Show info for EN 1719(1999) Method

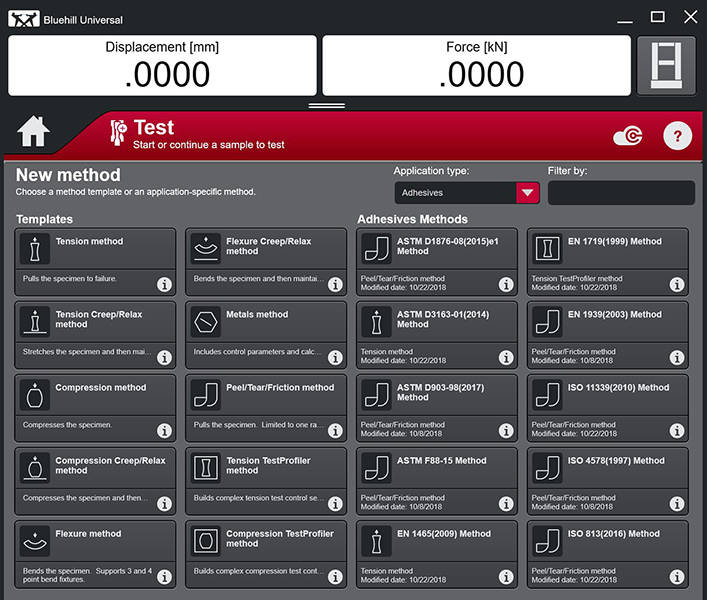point(677,284)
